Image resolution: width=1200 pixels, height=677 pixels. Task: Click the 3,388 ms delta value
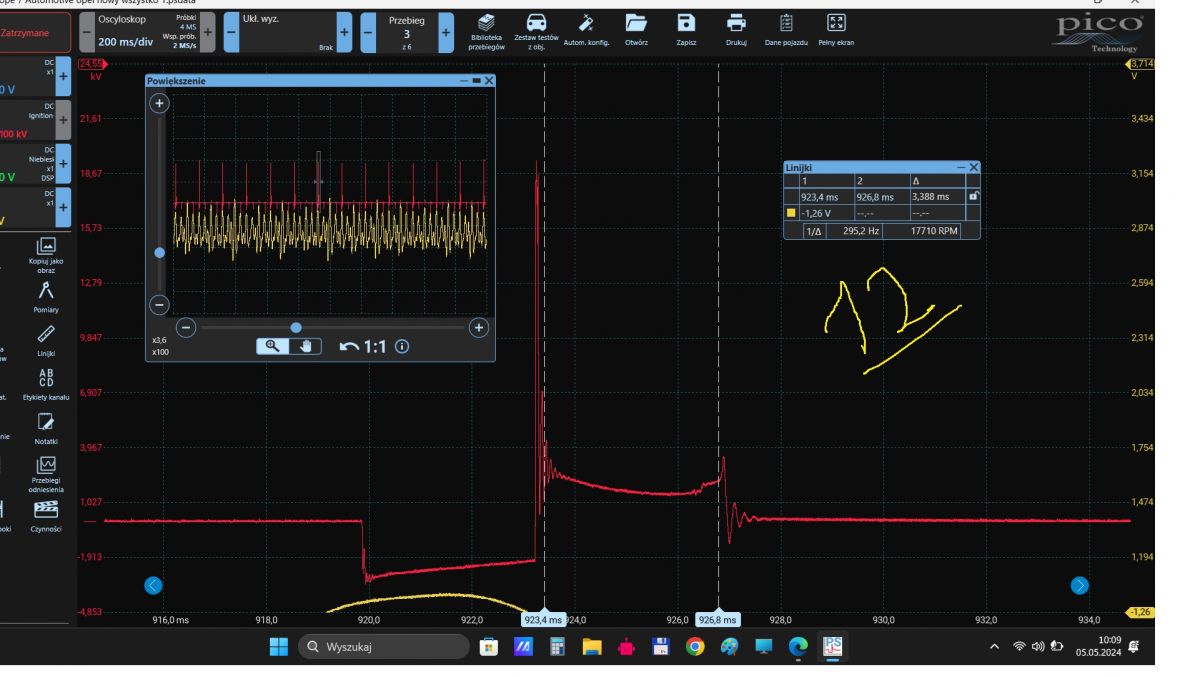(930, 197)
